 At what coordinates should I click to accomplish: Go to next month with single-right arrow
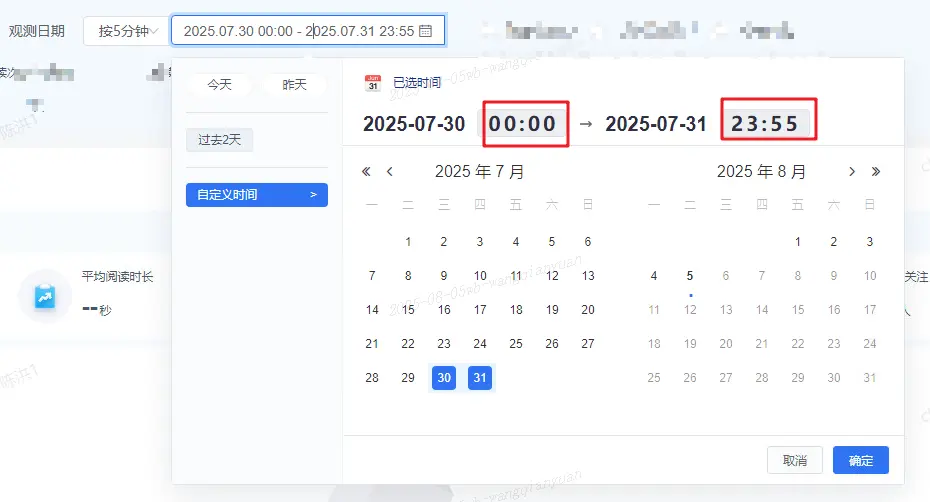tap(852, 171)
